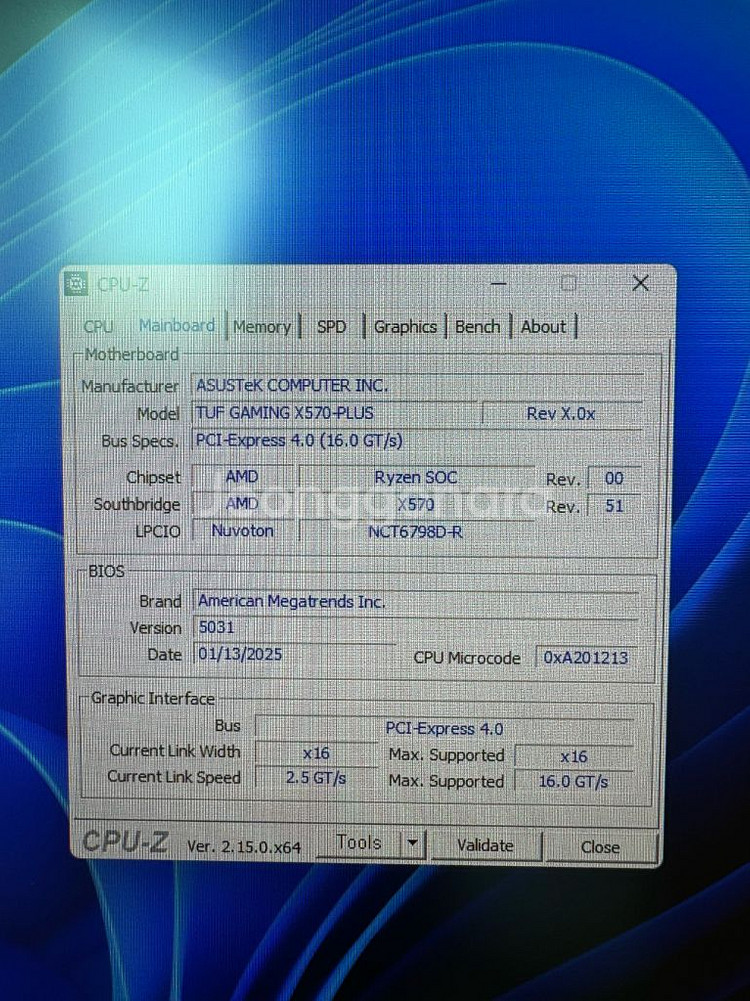750x1001 pixels.
Task: Click the CPU-Z logo at bottom left
Action: pos(125,841)
